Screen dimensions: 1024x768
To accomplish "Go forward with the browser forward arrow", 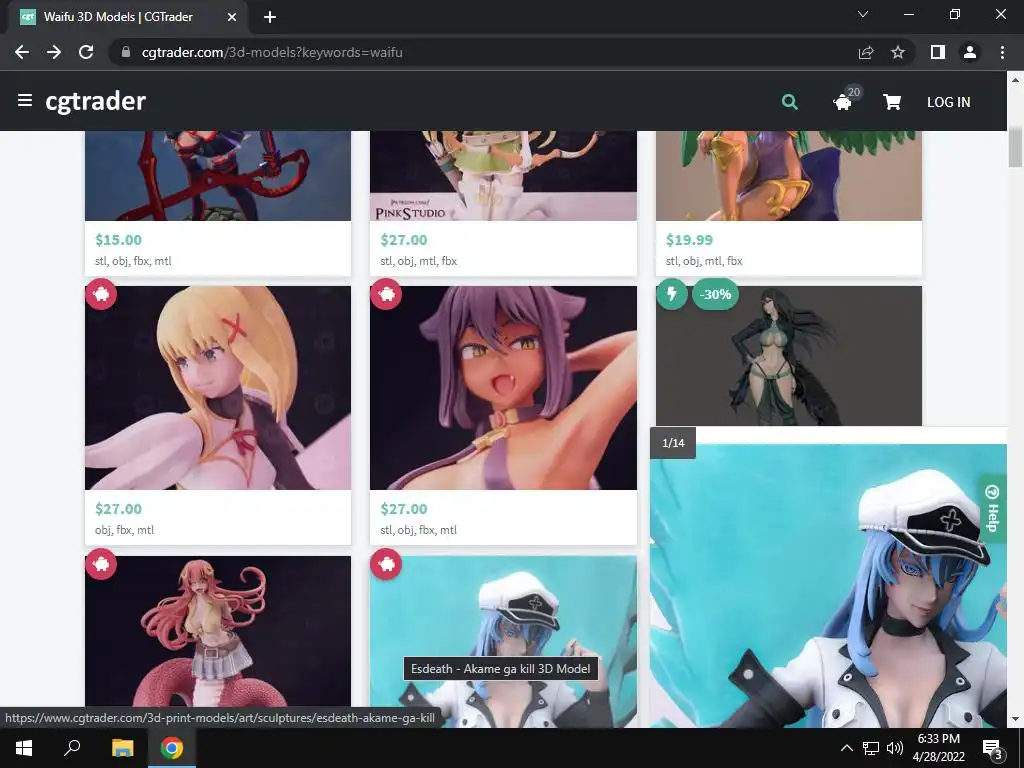I will pyautogui.click(x=54, y=52).
